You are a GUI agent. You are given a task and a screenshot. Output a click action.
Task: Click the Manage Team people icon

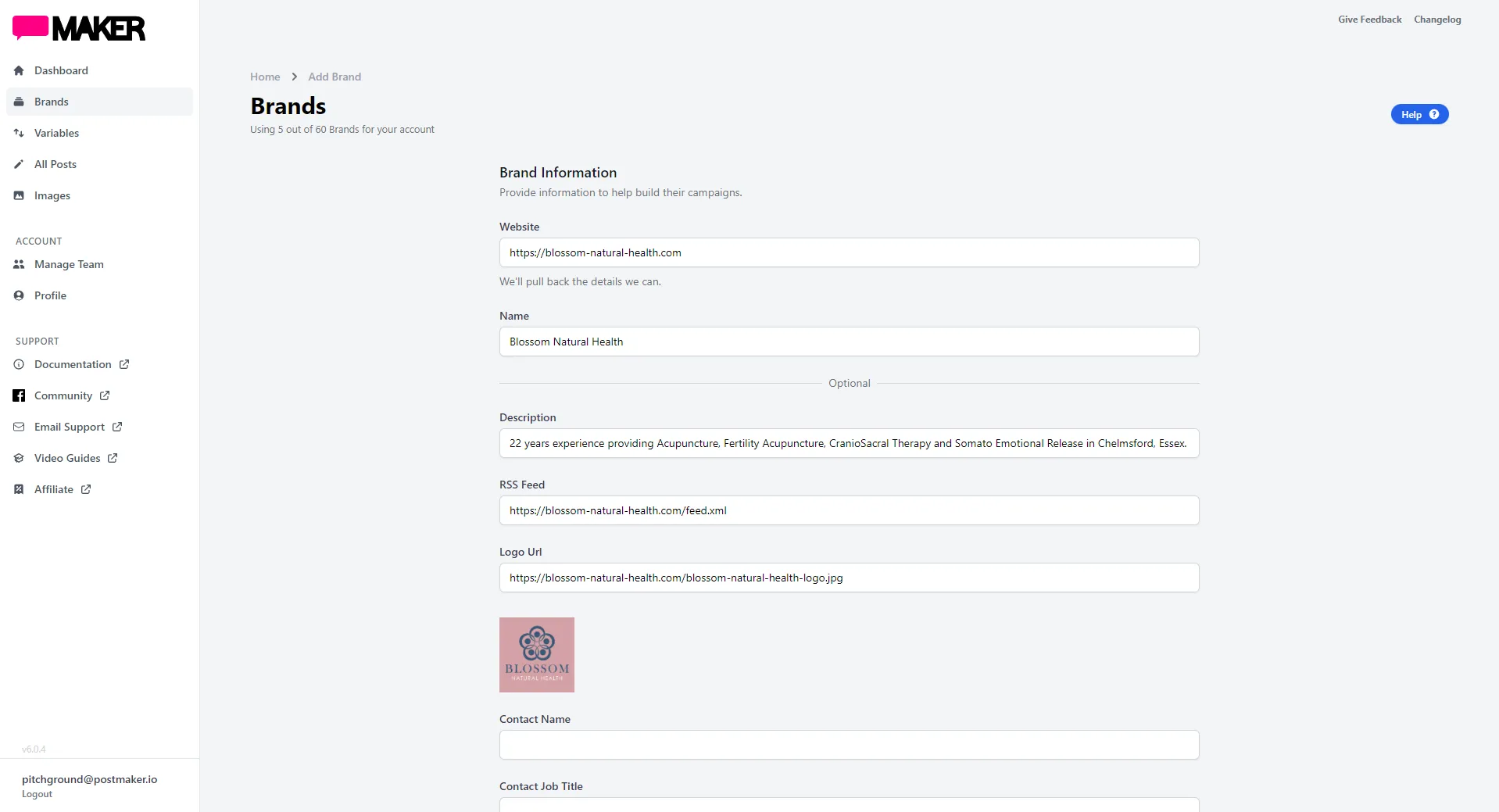click(19, 264)
